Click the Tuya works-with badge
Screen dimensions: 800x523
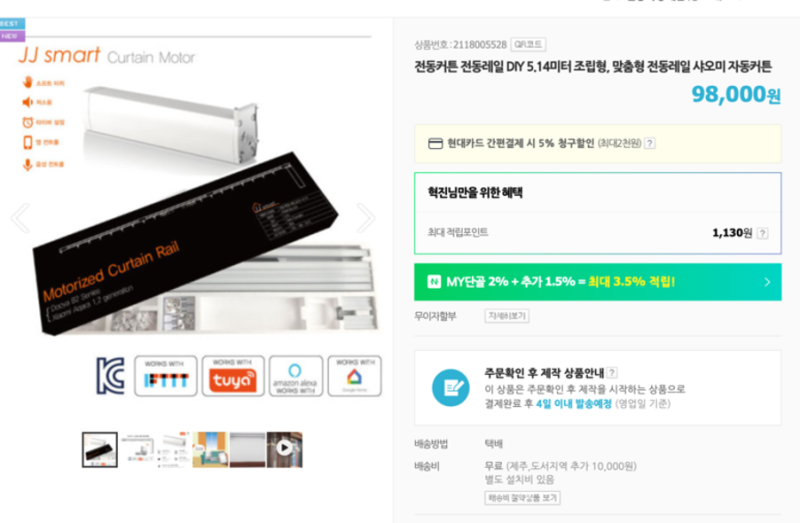(233, 376)
